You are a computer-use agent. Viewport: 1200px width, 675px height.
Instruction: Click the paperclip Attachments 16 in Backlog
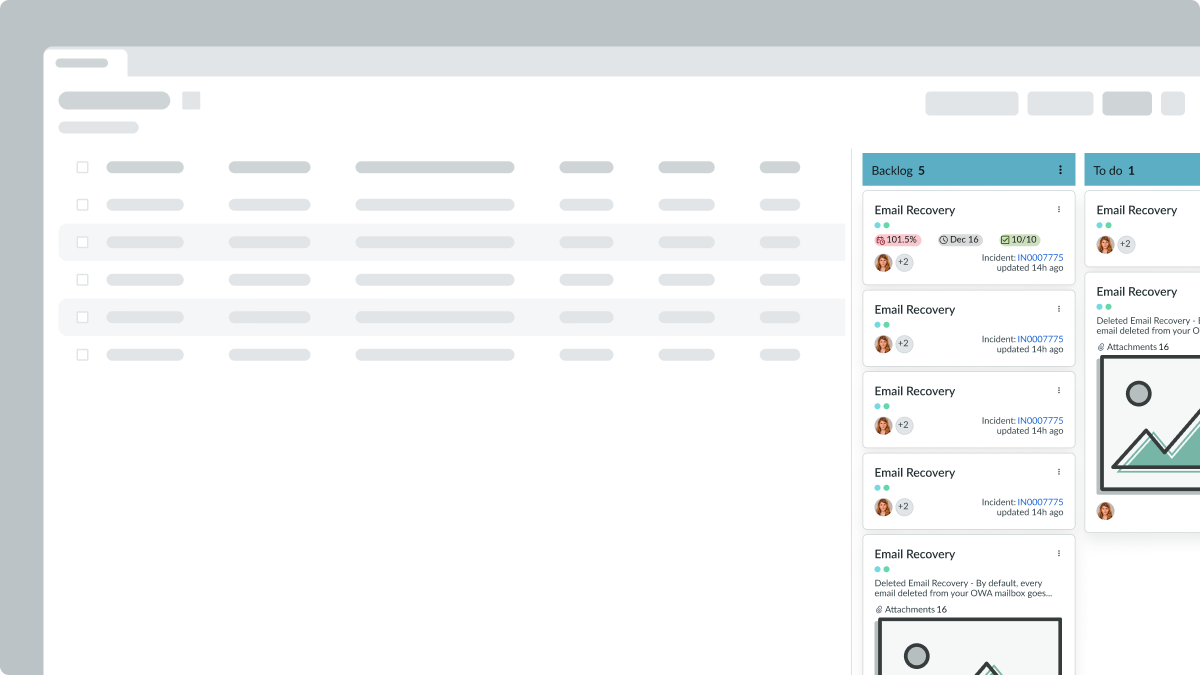911,609
